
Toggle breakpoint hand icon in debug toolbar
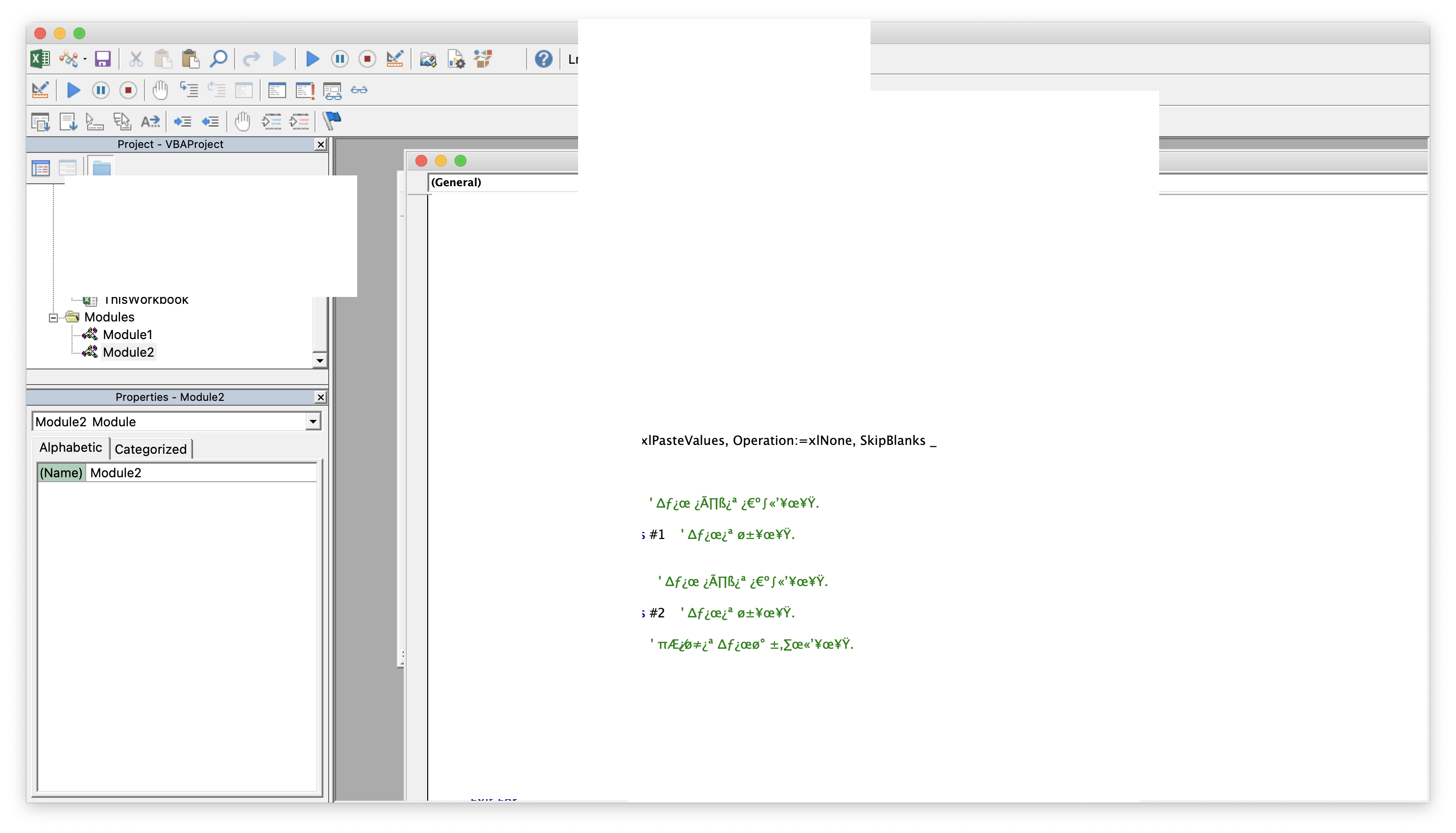tap(160, 90)
